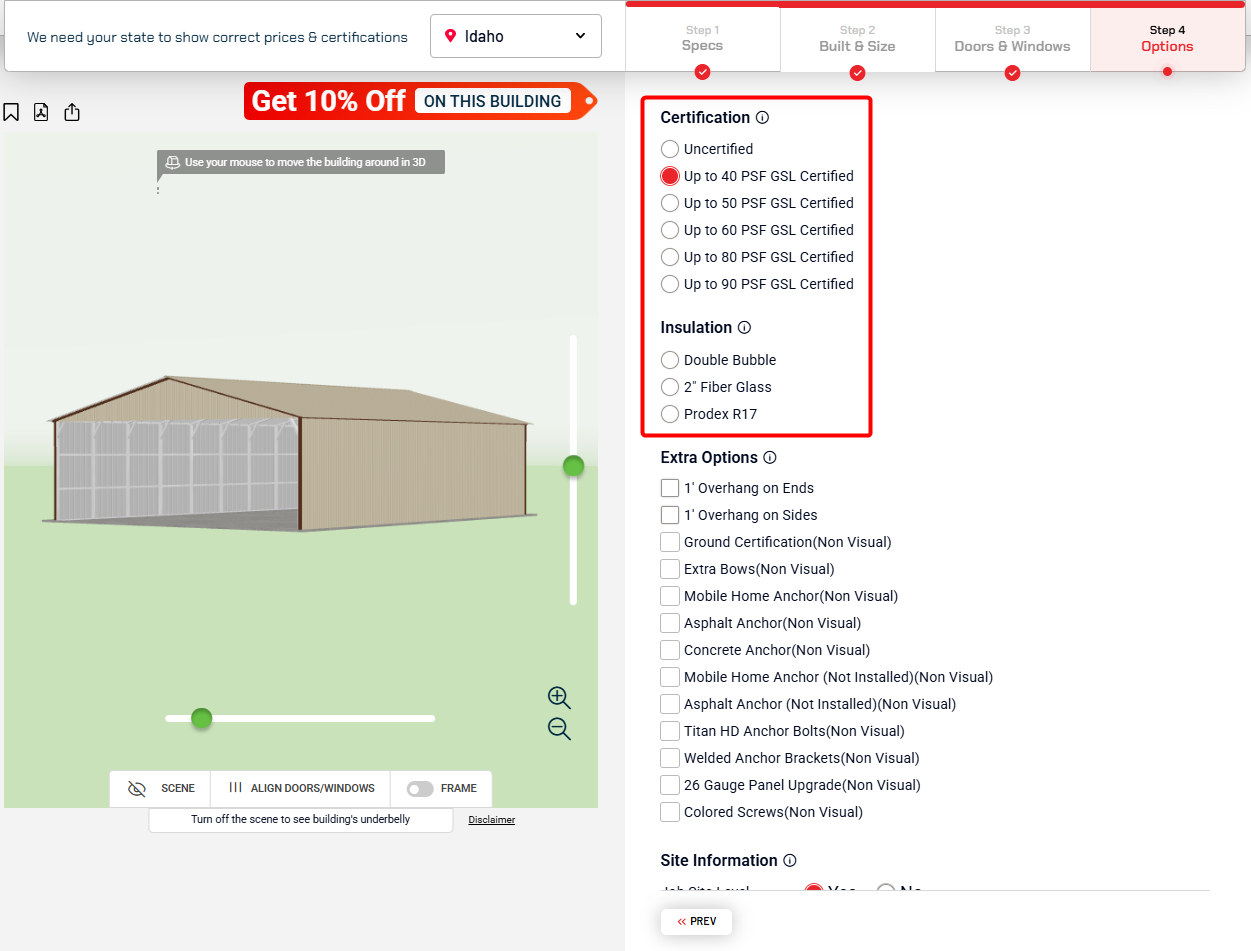Go to Step 3 Doors & Windows tab

click(1012, 40)
